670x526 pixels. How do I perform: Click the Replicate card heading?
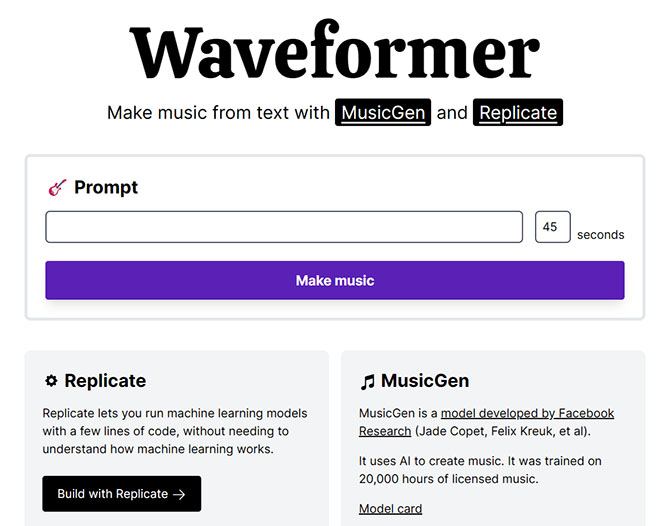[105, 380]
